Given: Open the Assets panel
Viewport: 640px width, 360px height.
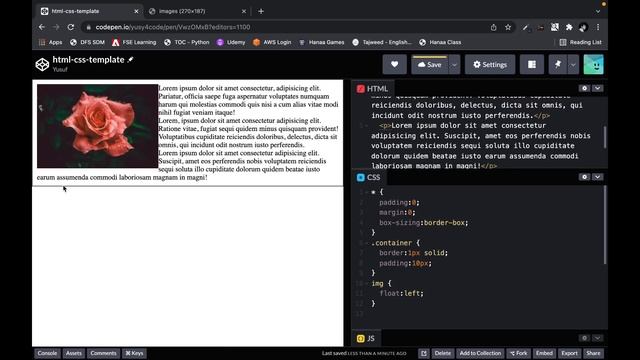Looking at the screenshot, I should (x=74, y=353).
